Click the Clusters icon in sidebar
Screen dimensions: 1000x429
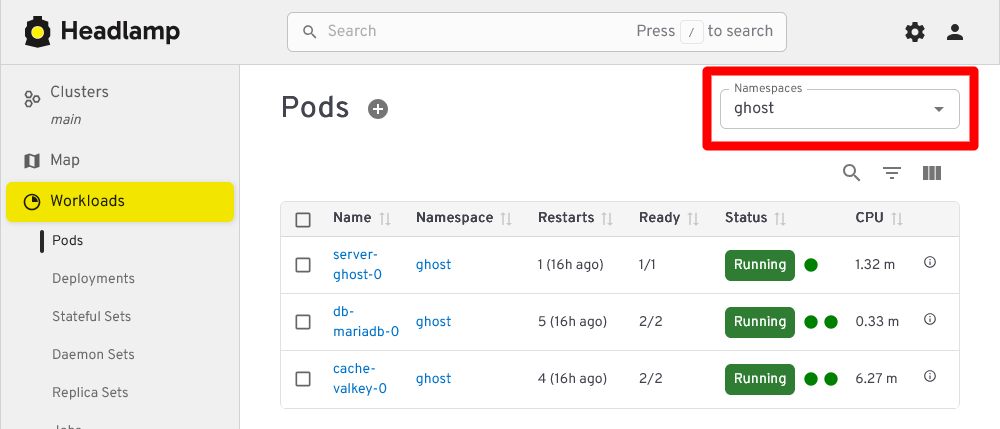coord(32,98)
